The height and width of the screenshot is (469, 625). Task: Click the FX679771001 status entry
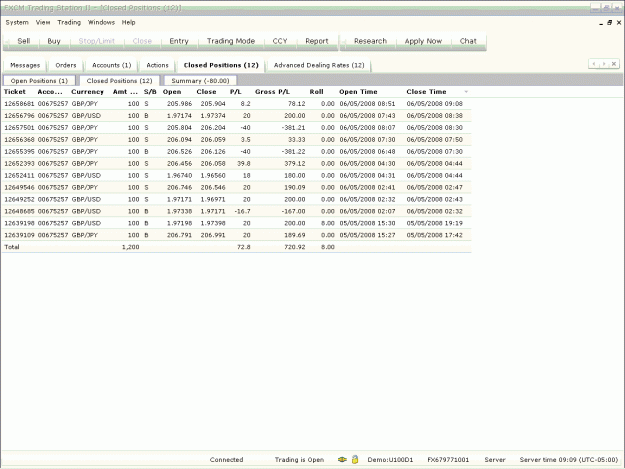(x=448, y=460)
